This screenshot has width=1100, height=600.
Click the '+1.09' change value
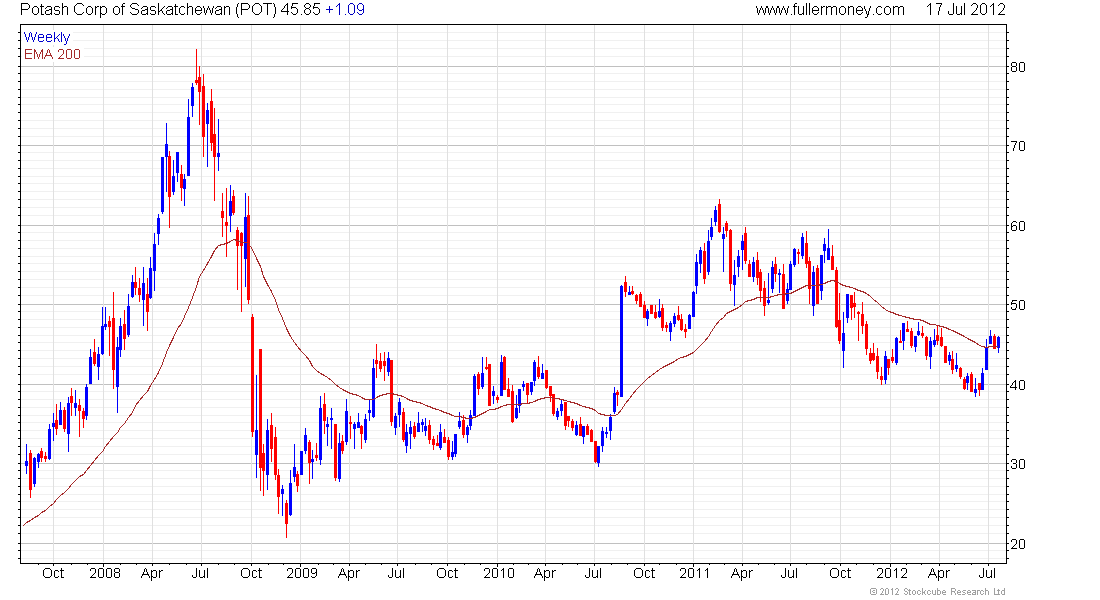tap(344, 10)
